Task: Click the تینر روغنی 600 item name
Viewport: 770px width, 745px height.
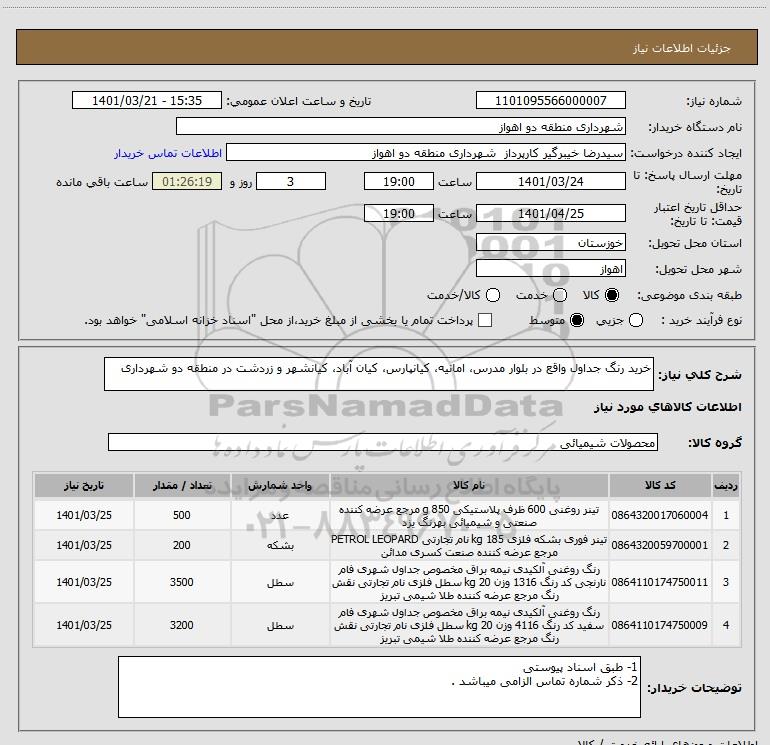Action: [x=469, y=516]
